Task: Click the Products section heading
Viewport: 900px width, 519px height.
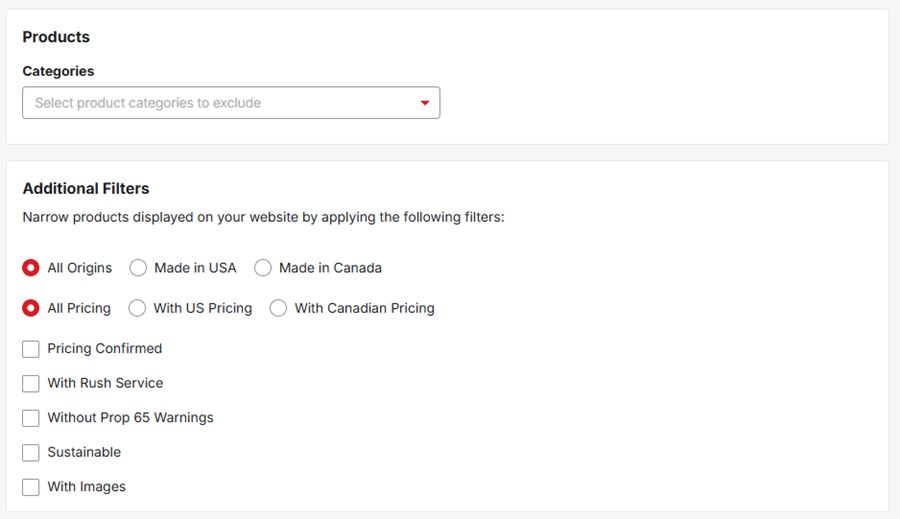Action: (56, 37)
